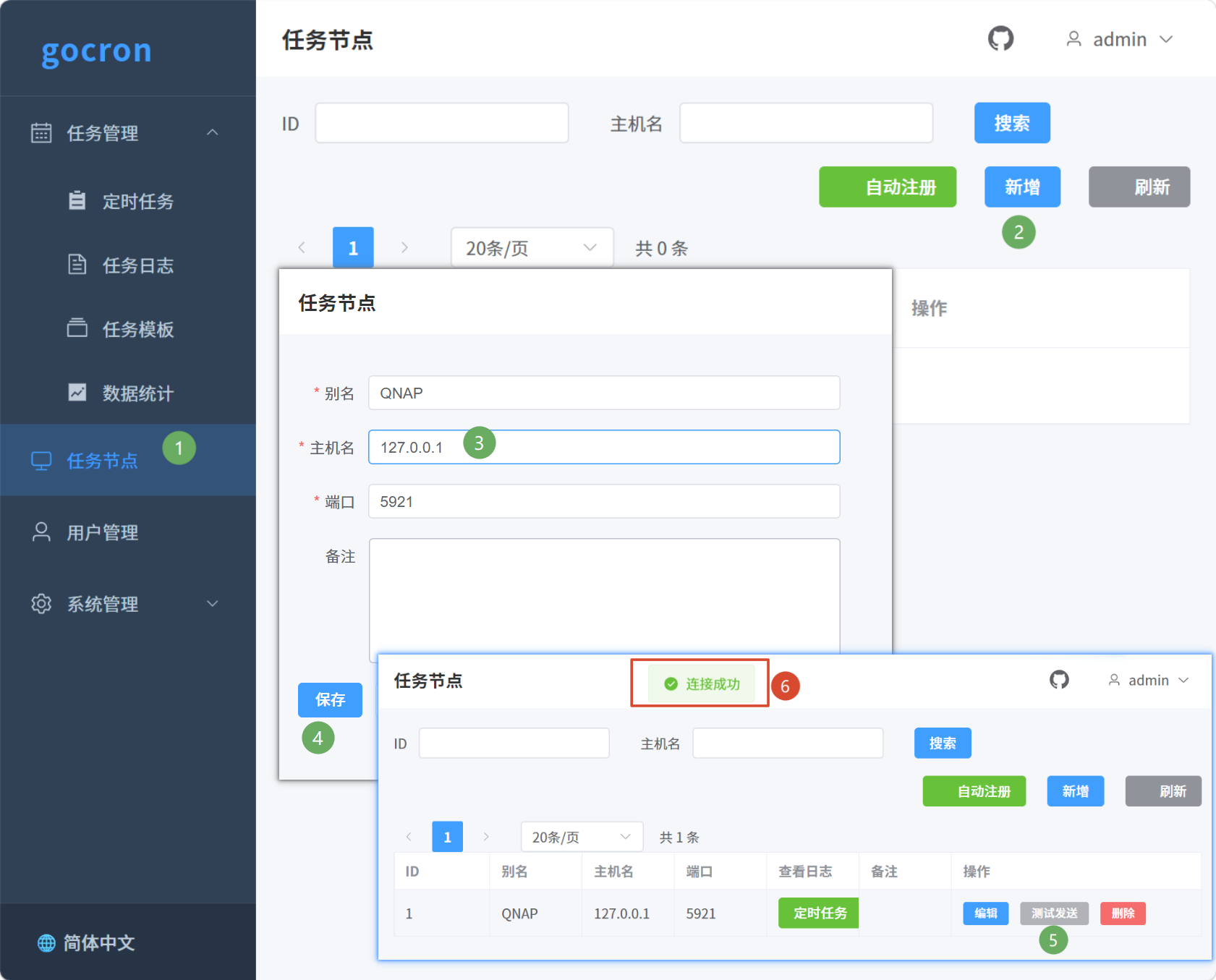
Task: Click page 1 in the main page pagination
Action: coord(353,247)
